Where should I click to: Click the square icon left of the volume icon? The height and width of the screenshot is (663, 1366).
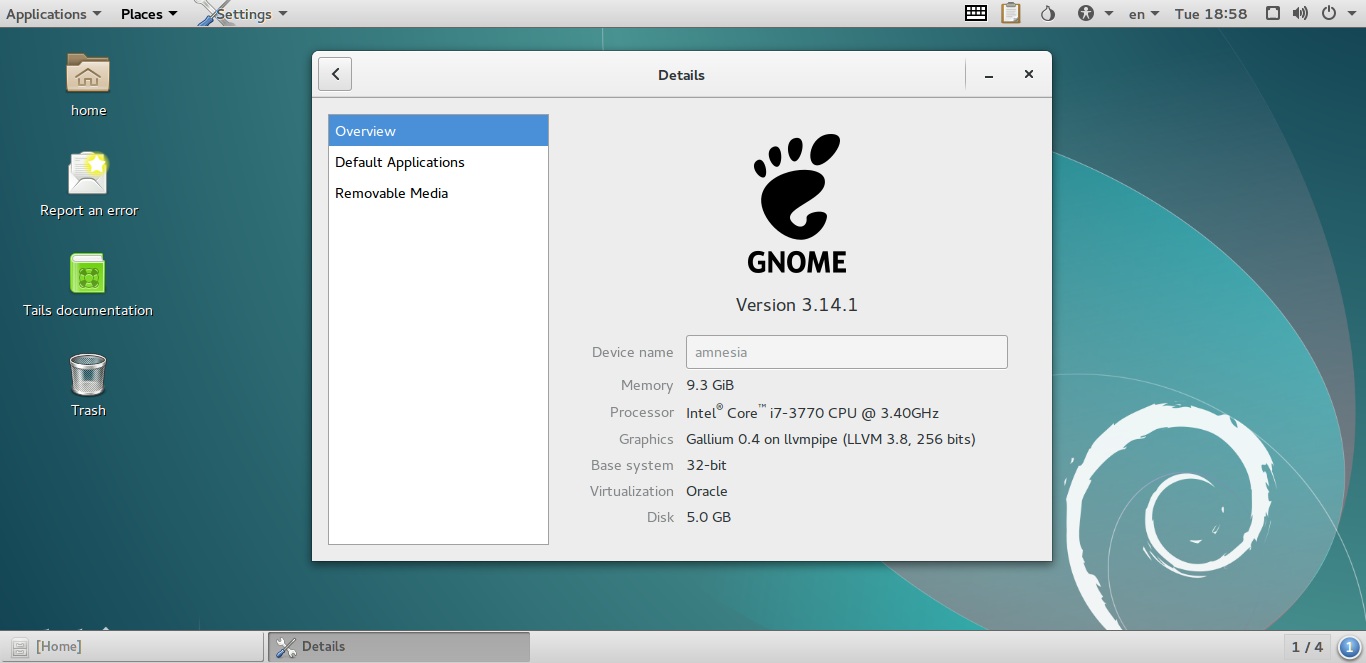[1273, 14]
